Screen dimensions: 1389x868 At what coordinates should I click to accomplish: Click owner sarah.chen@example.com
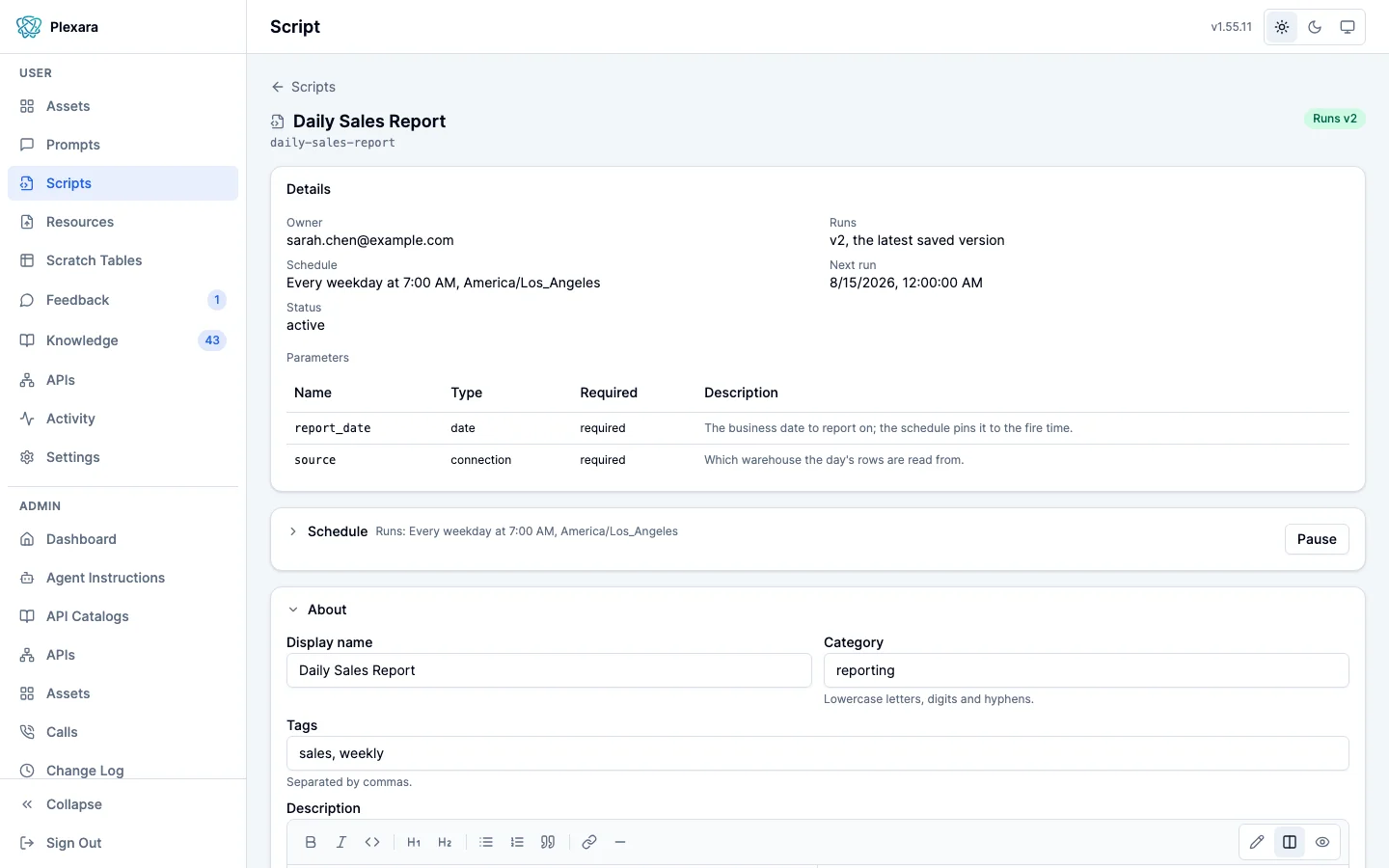(x=370, y=240)
